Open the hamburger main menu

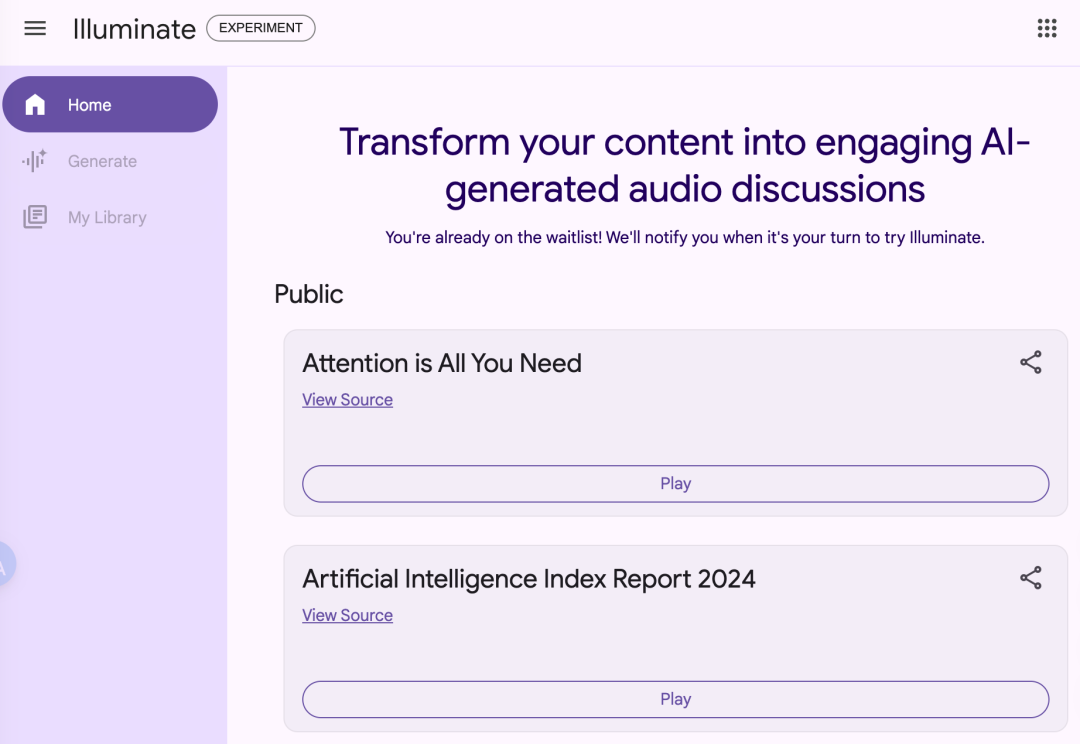(35, 28)
